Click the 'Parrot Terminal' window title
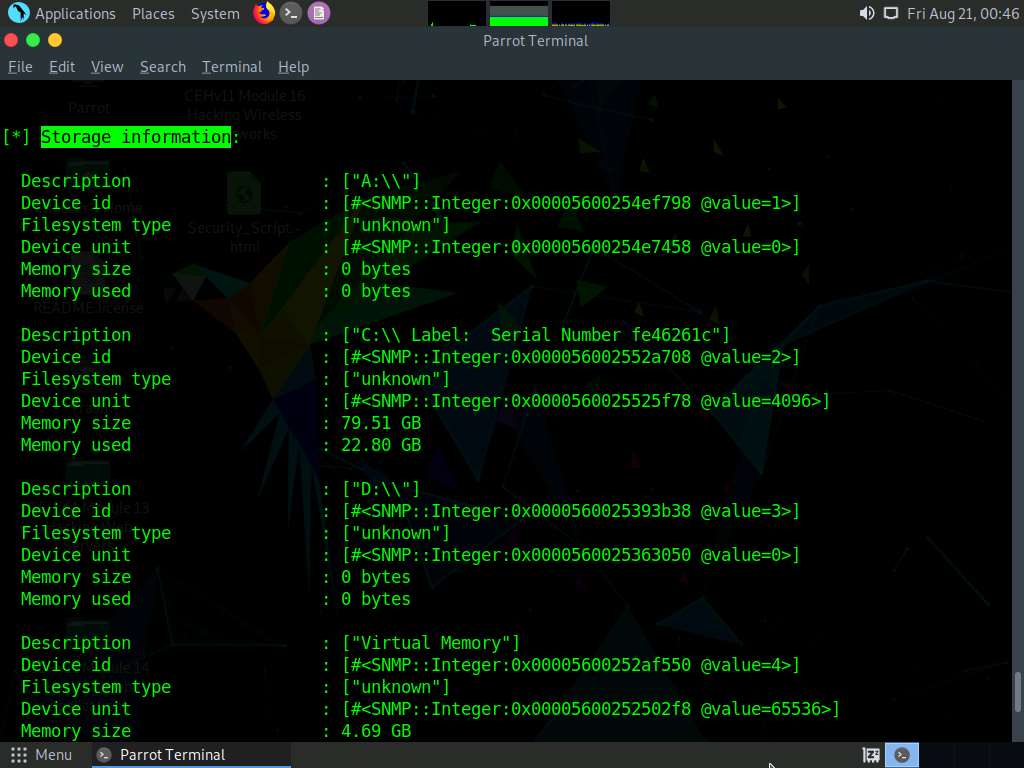Image resolution: width=1024 pixels, height=768 pixels. tap(536, 40)
